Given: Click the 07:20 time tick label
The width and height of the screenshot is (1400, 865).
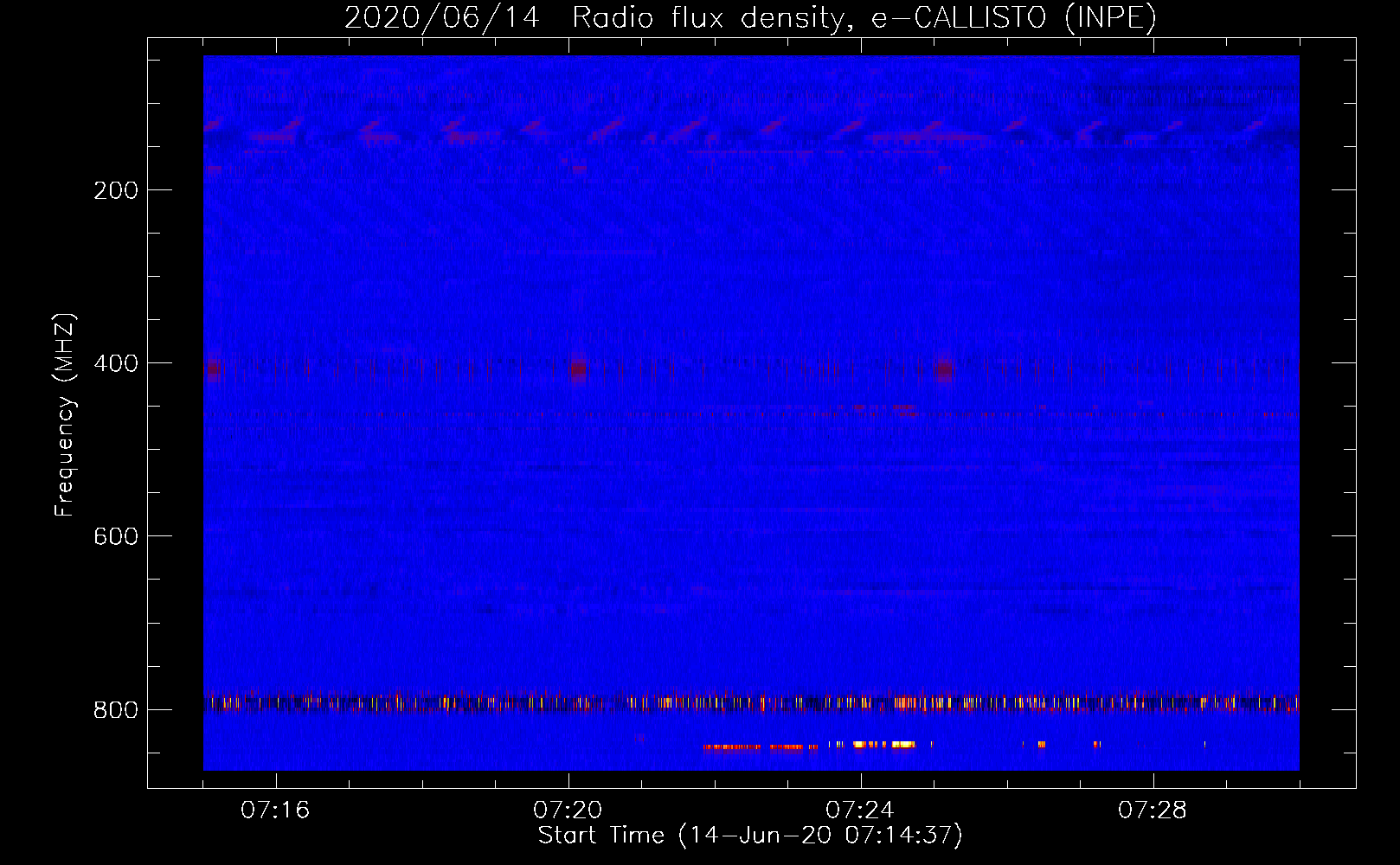Looking at the screenshot, I should [568, 811].
